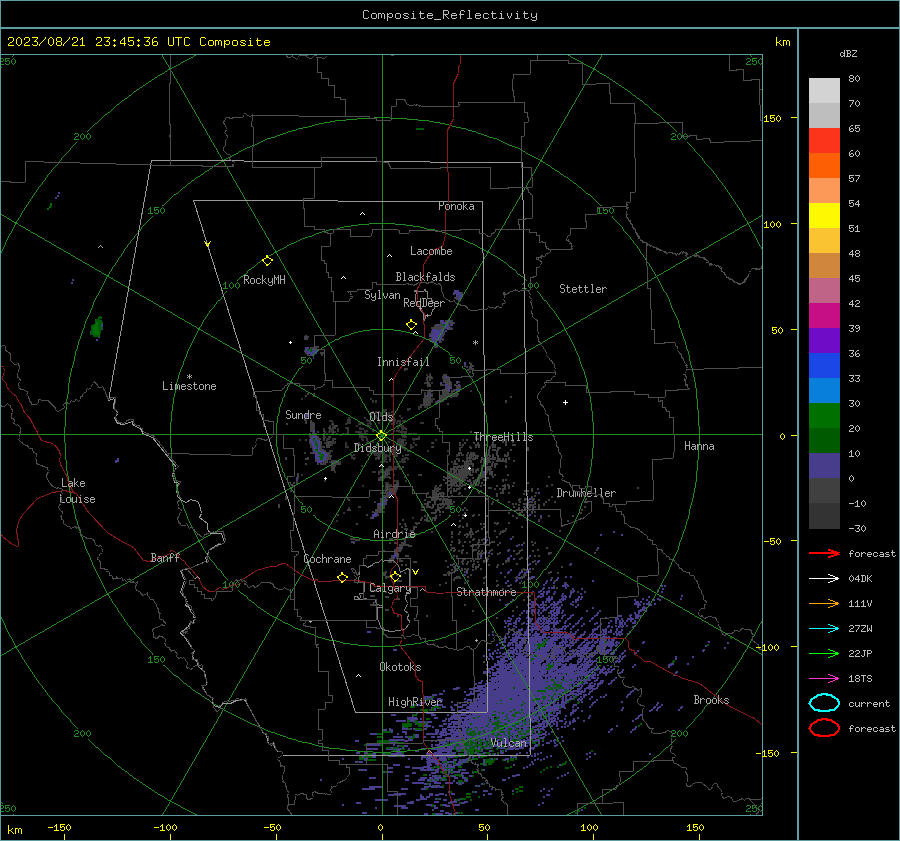Click the Red Deer city label
The height and width of the screenshot is (841, 900).
coord(424,303)
